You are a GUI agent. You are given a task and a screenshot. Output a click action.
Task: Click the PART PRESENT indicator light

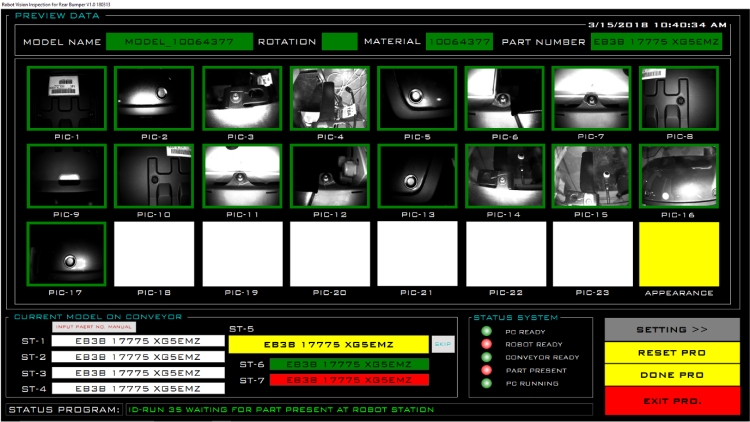486,370
